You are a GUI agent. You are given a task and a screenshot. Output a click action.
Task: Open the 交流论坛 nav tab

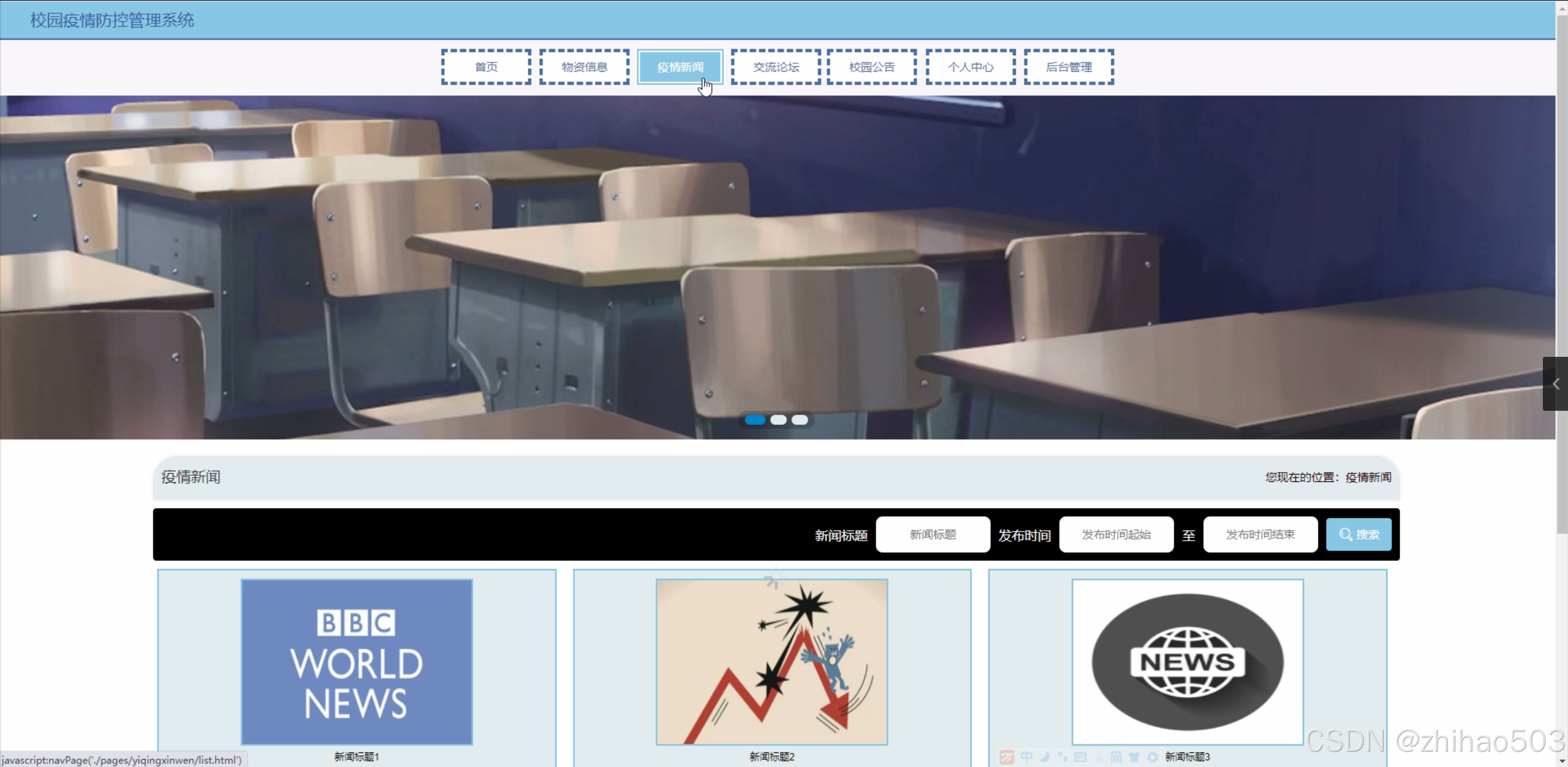[776, 67]
